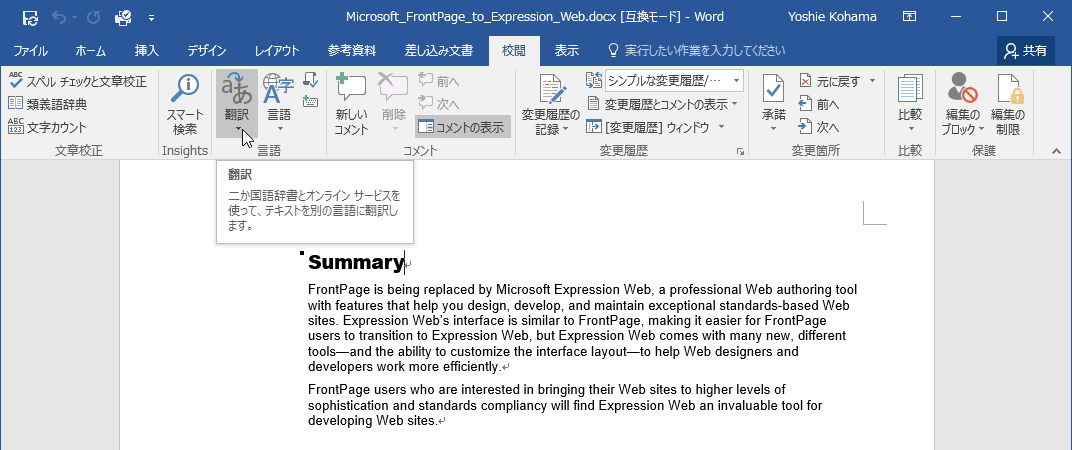Switch to the 差し込み文書 tab
Screen dimensions: 1072x450
439,51
